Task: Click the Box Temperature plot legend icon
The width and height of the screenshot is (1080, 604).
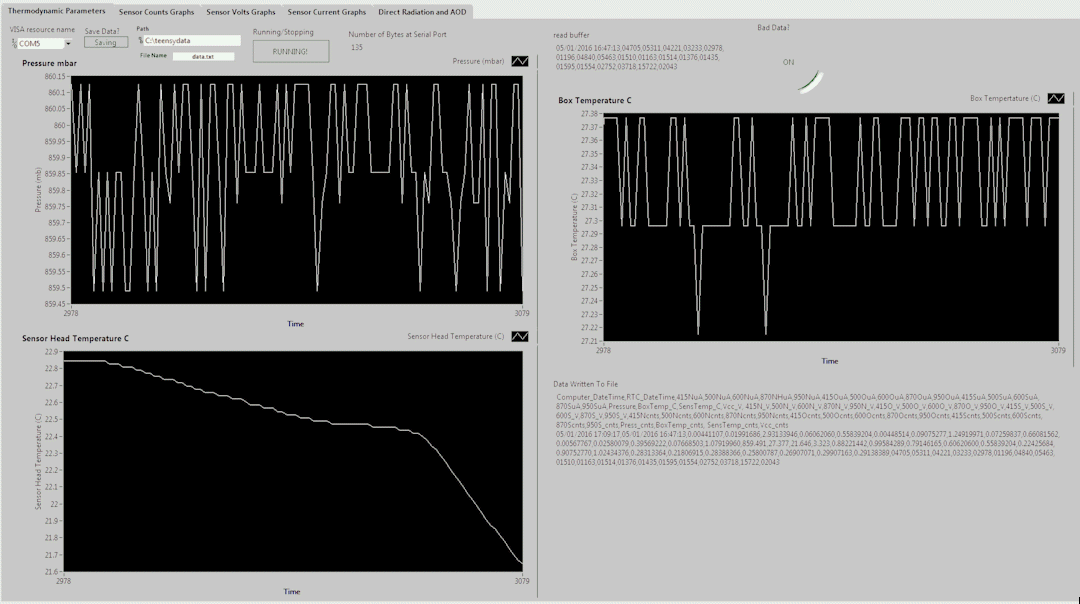Action: 1055,98
